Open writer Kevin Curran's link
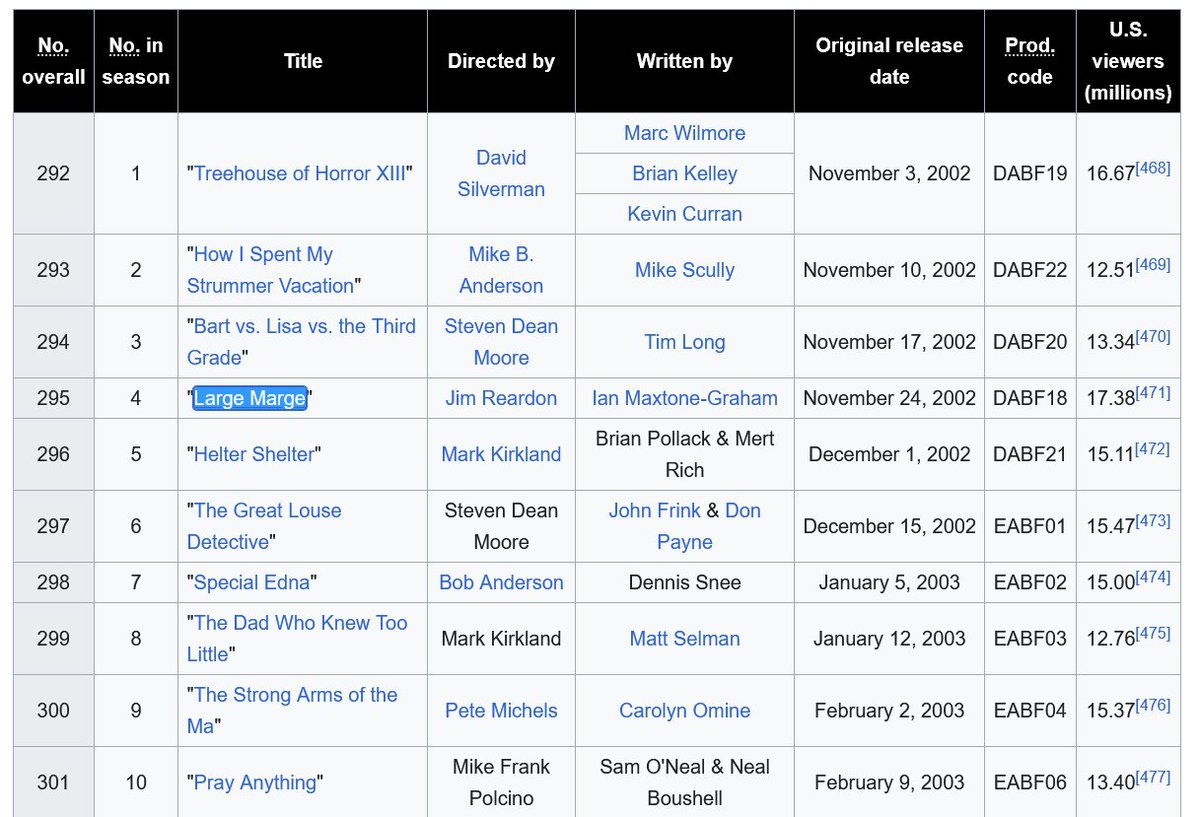The width and height of the screenshot is (1200, 817). (685, 213)
